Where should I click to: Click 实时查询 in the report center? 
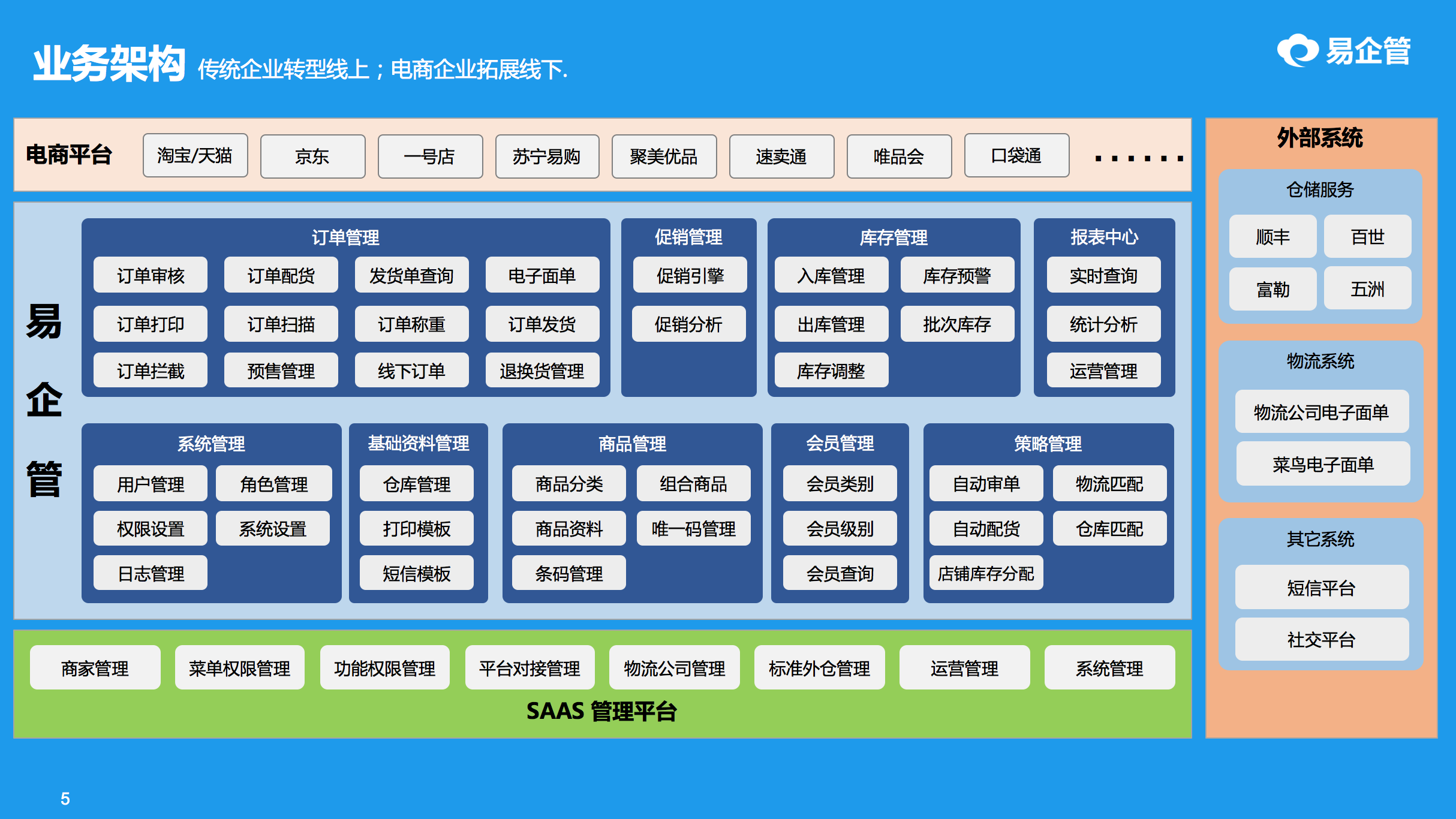1102,275
